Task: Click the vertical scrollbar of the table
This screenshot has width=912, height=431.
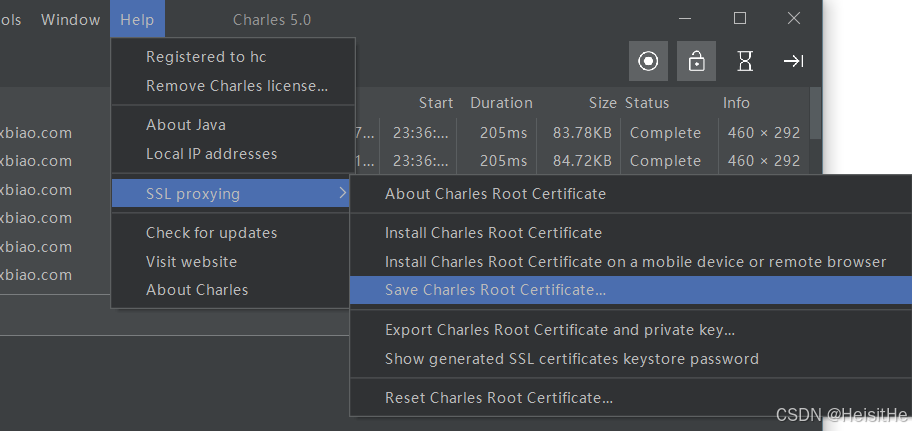Action: tap(815, 113)
